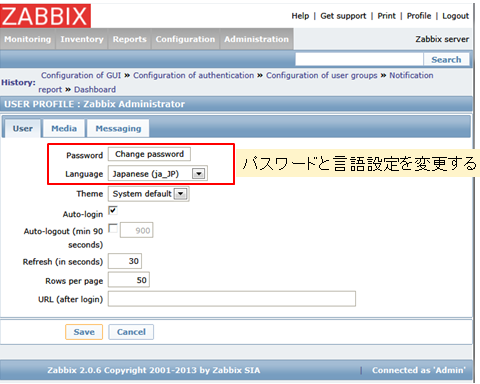This screenshot has width=480, height=384.
Task: Click the Zabbix 2.0.6 copyright footer link
Action: 154,370
